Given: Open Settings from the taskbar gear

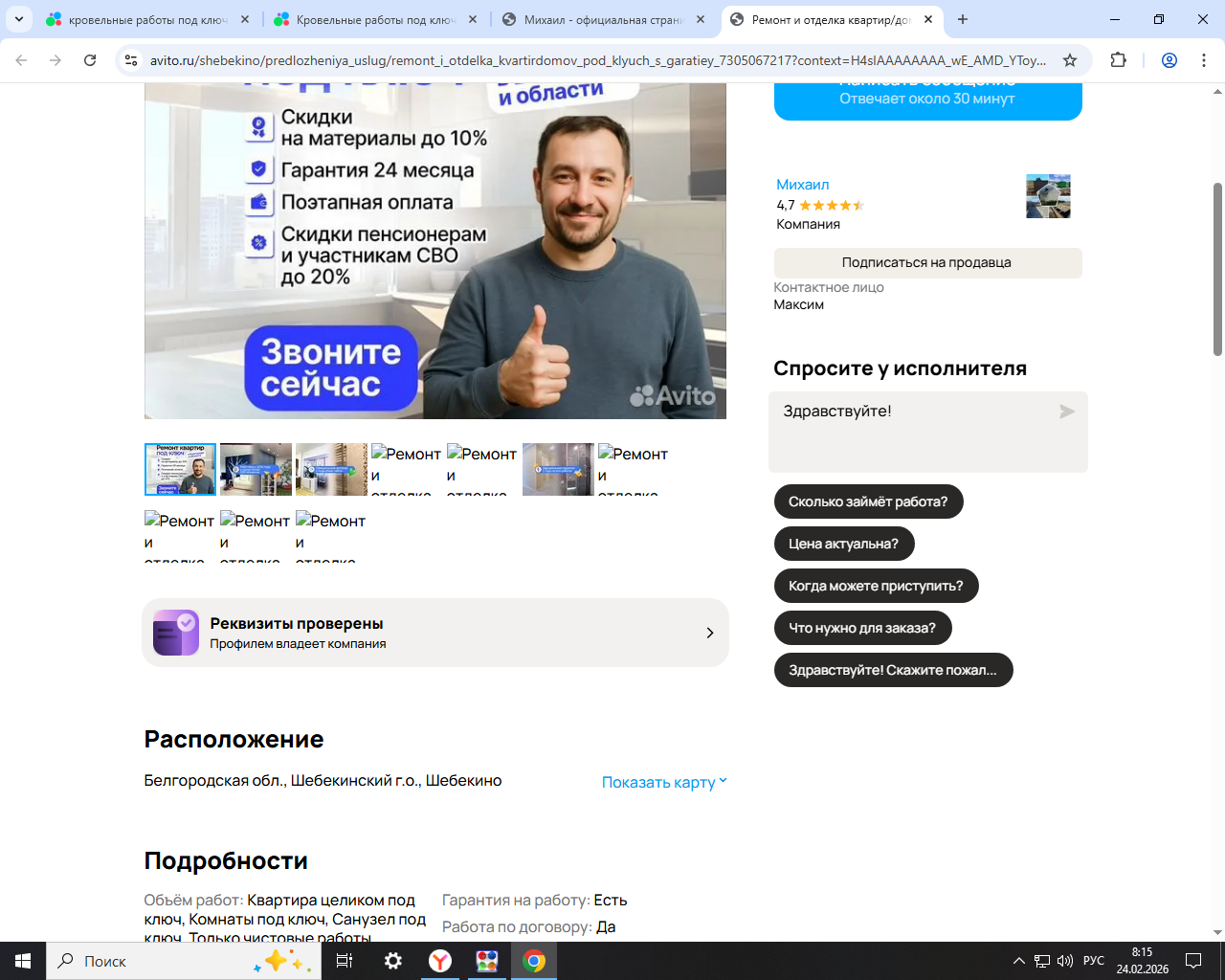Looking at the screenshot, I should pyautogui.click(x=392, y=961).
